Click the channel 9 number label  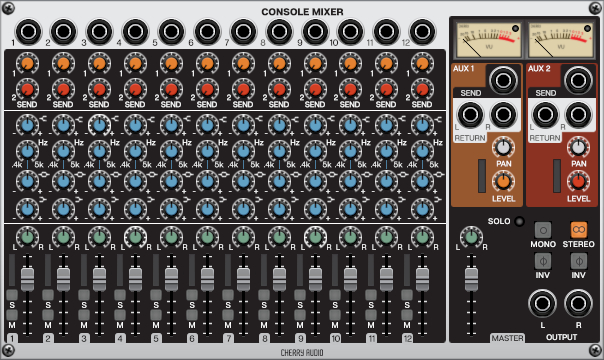pos(300,338)
